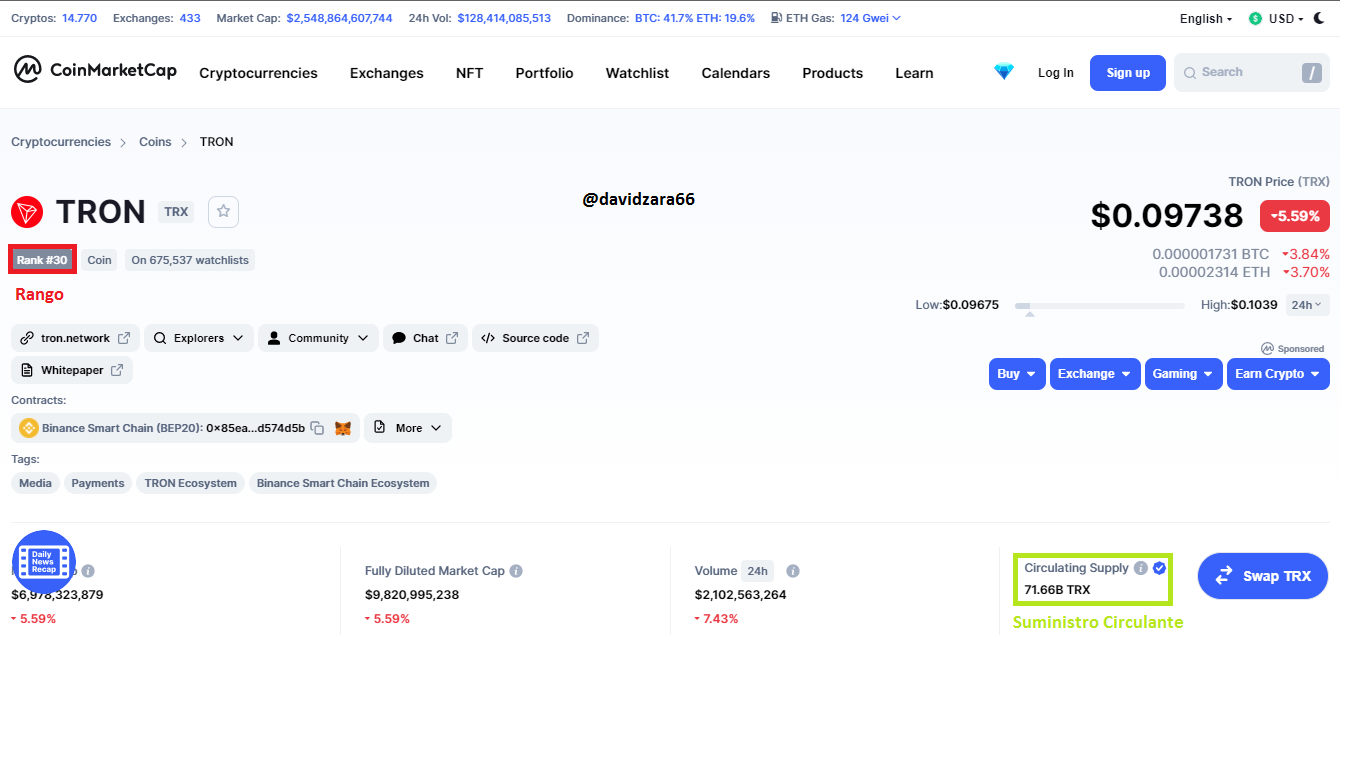Screen dimensions: 1366x768
Task: Click the Rank #30 badge
Action: click(42, 260)
